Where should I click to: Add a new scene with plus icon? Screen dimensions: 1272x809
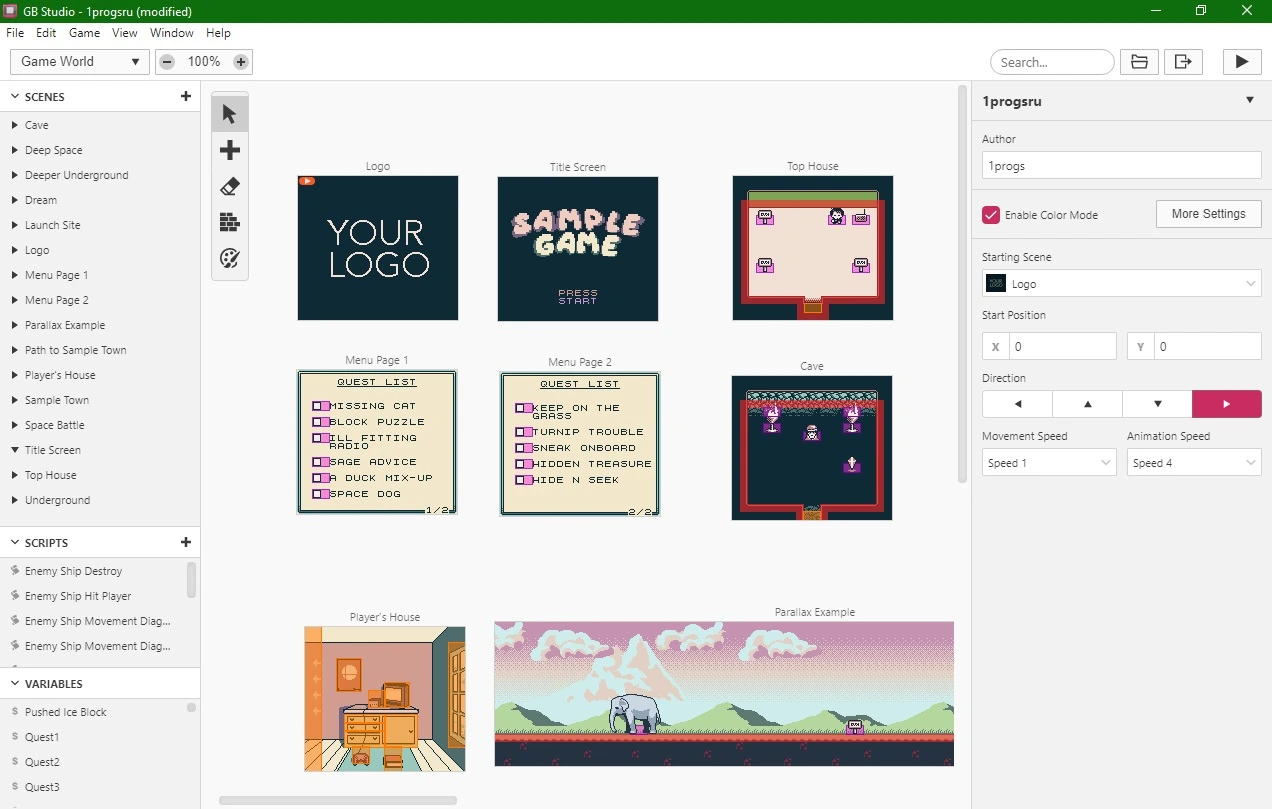pos(186,97)
